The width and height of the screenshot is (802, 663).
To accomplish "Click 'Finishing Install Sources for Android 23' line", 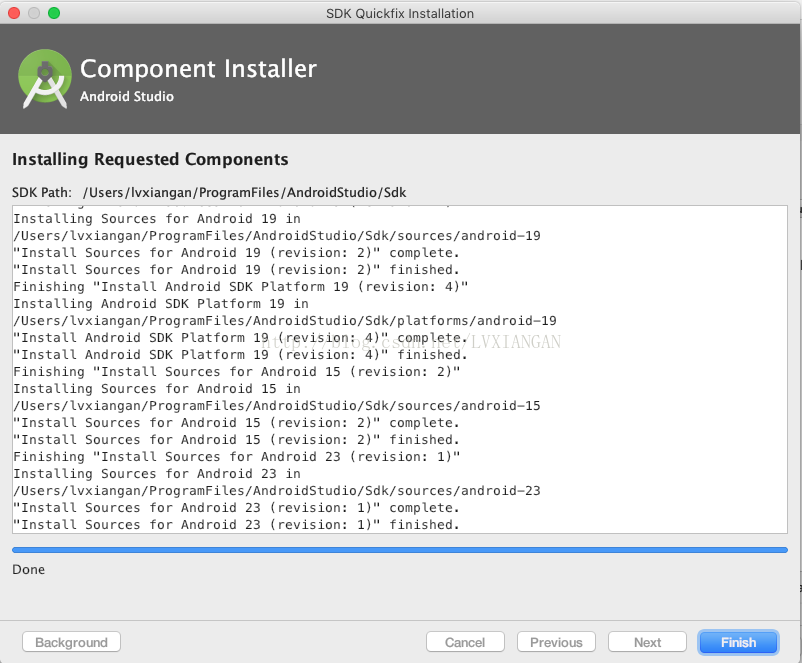I will coord(237,456).
